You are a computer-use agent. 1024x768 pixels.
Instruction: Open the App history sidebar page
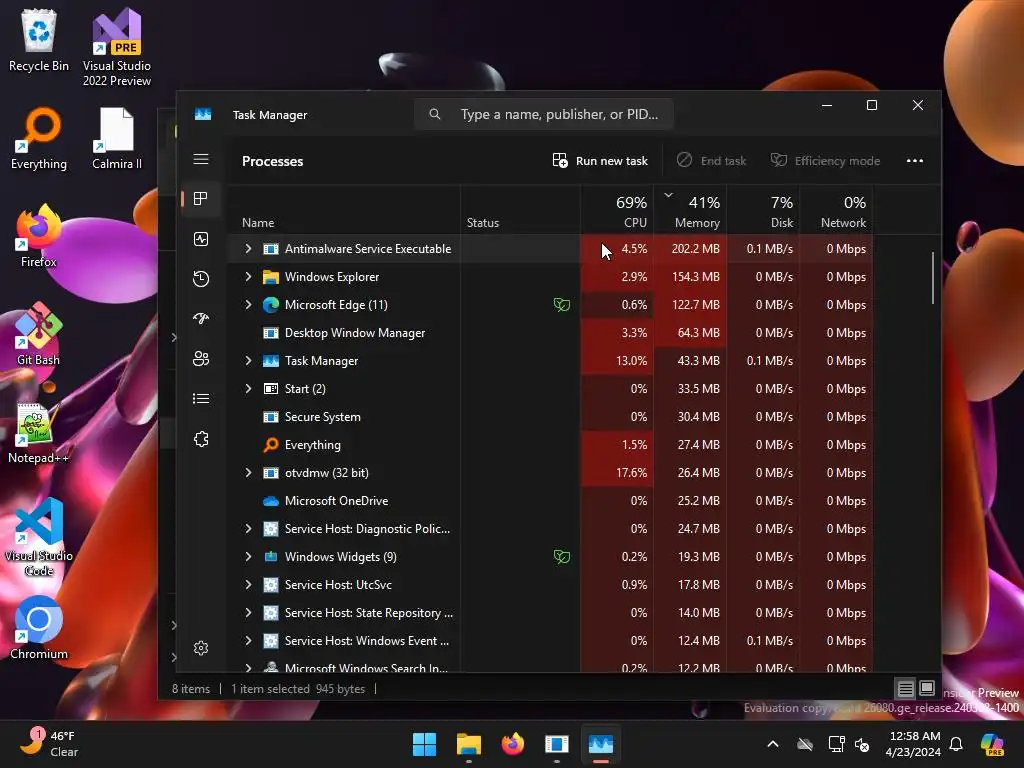click(201, 279)
